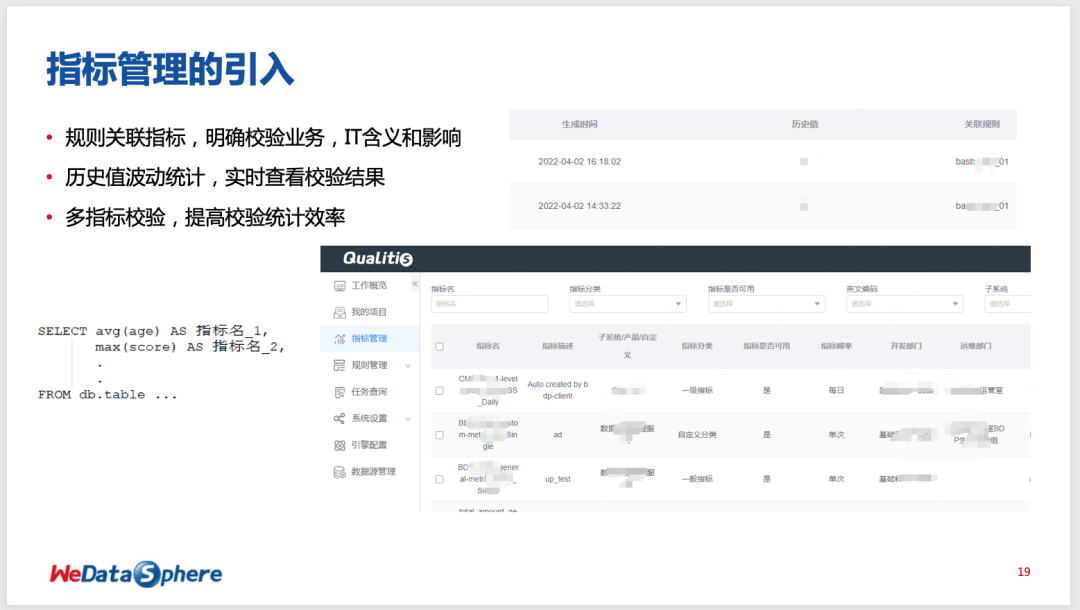Click the 指标描述 column header
The width and height of the screenshot is (1080, 610).
pos(557,346)
